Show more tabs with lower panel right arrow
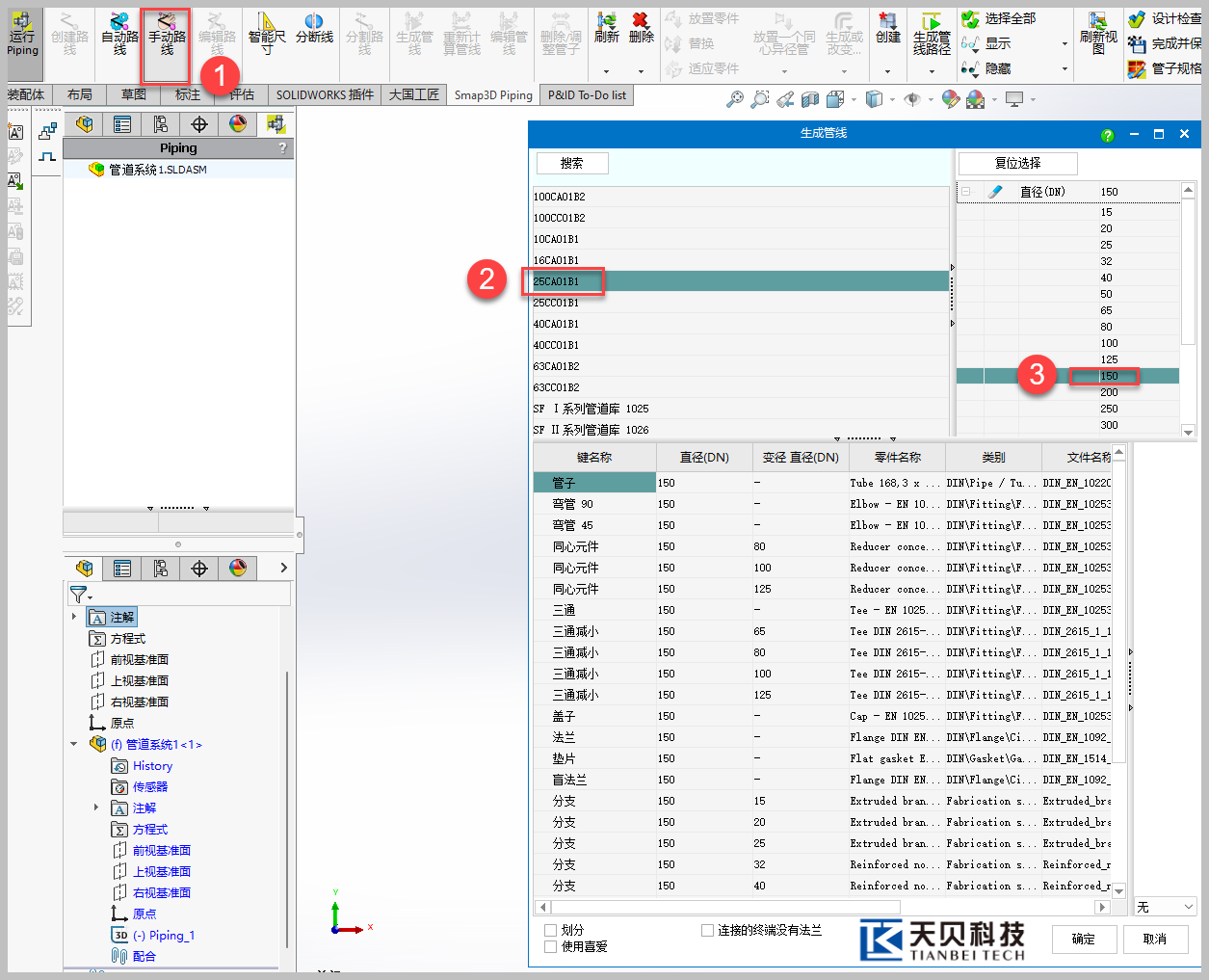This screenshot has height=980, width=1209. coord(283,569)
